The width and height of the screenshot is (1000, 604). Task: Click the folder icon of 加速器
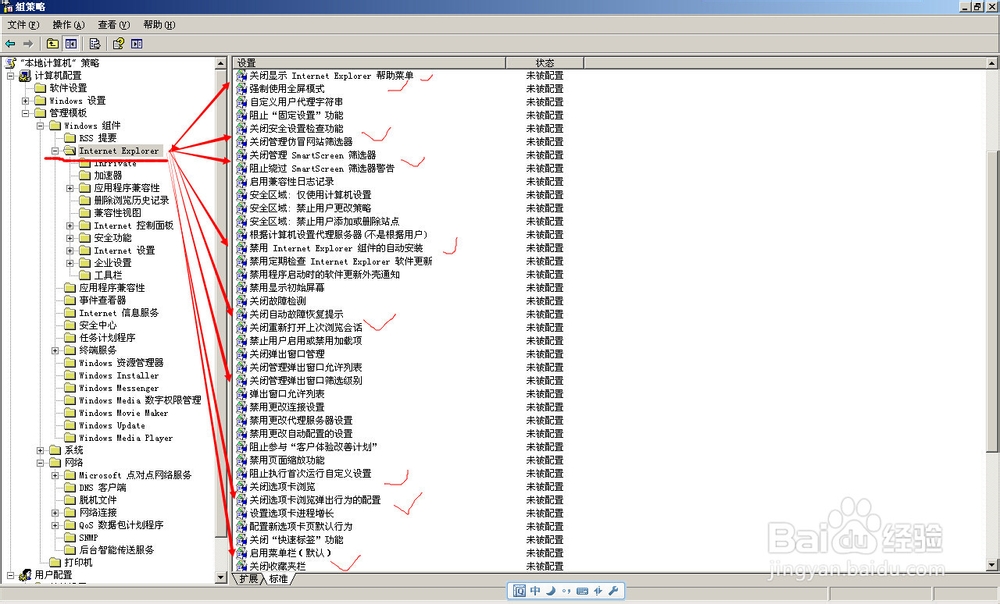point(85,175)
